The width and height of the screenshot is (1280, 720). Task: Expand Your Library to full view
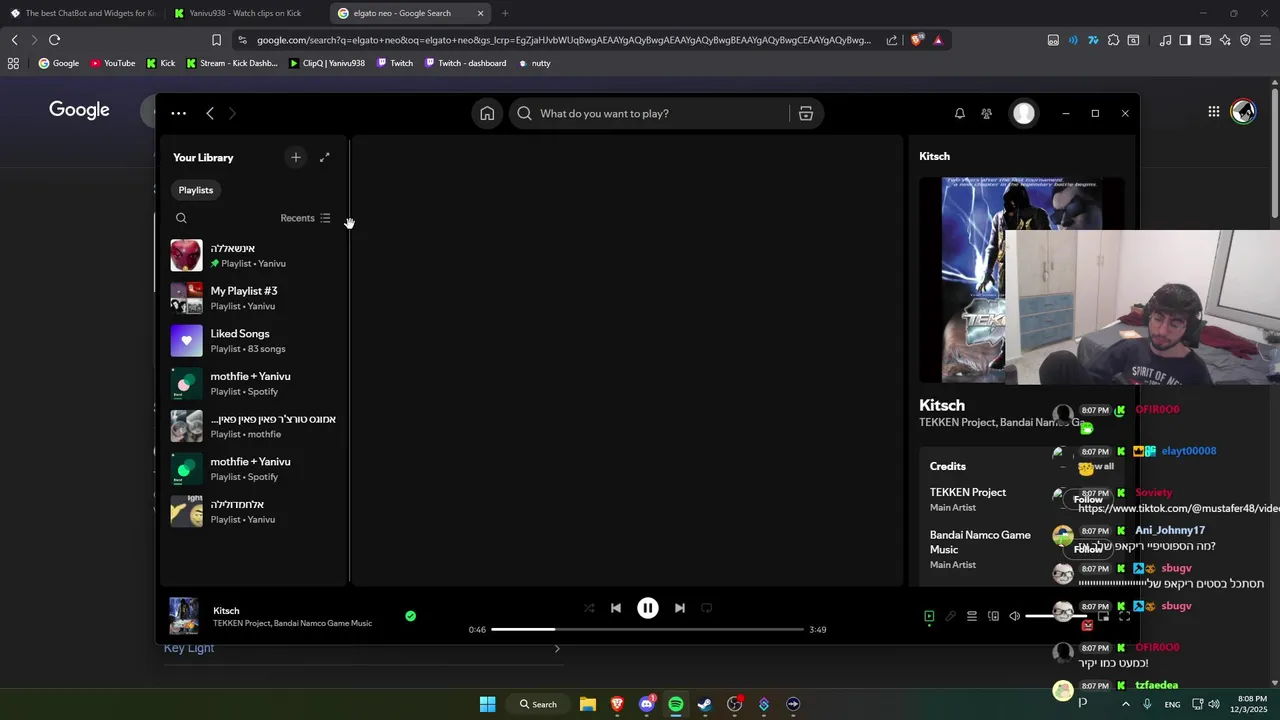pyautogui.click(x=324, y=157)
